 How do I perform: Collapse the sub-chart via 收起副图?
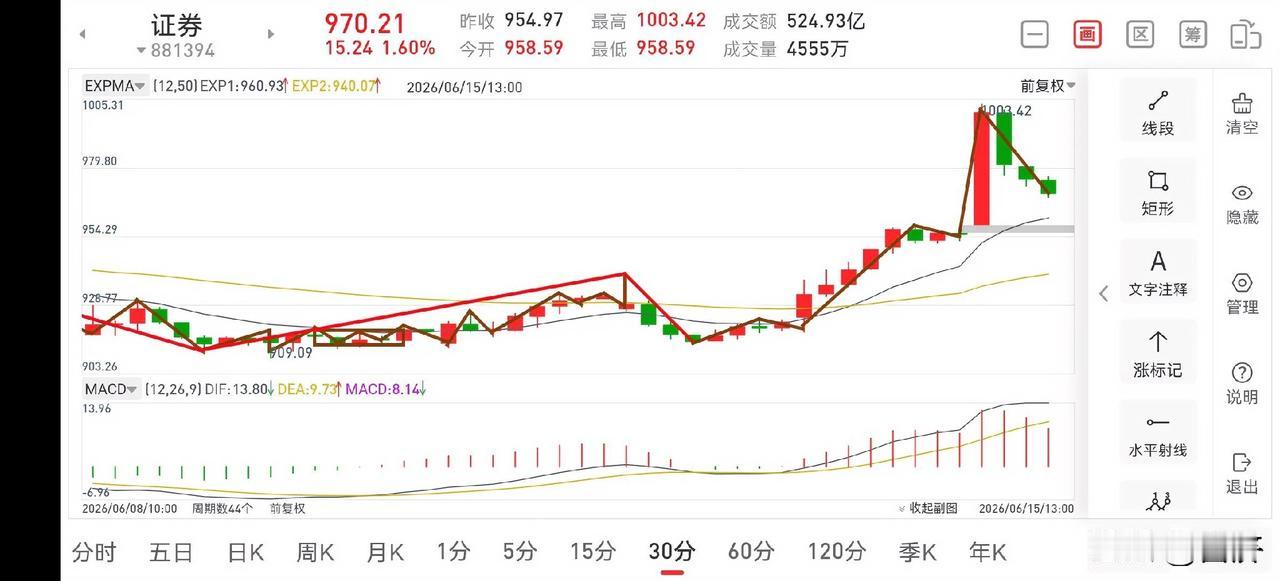[927, 508]
